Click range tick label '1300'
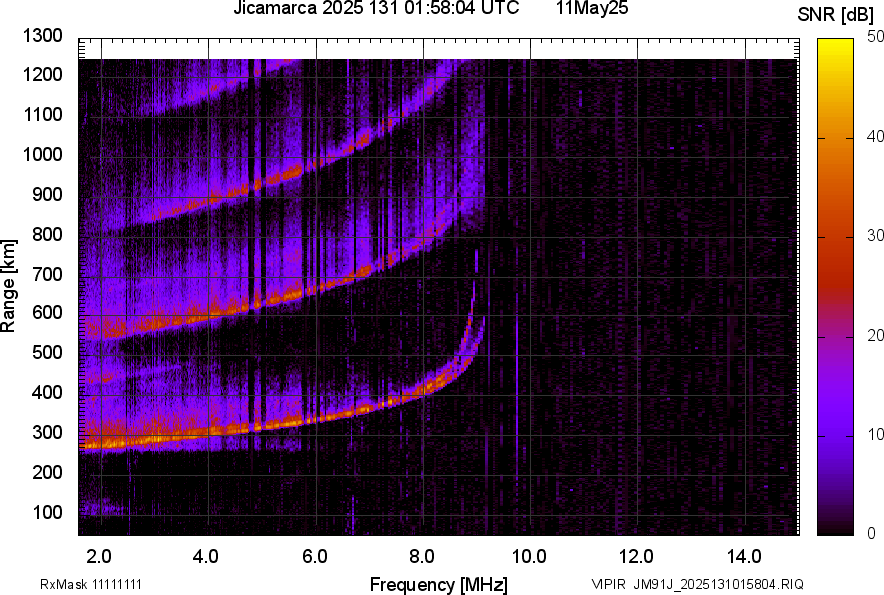 (x=42, y=36)
